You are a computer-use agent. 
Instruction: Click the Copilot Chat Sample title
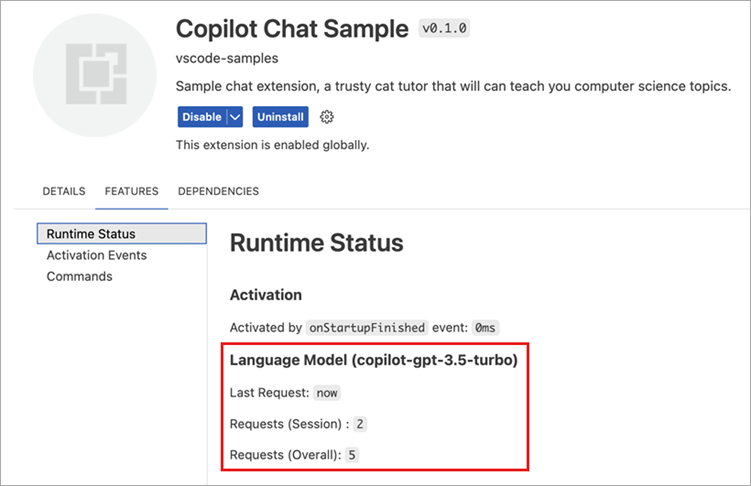[292, 27]
